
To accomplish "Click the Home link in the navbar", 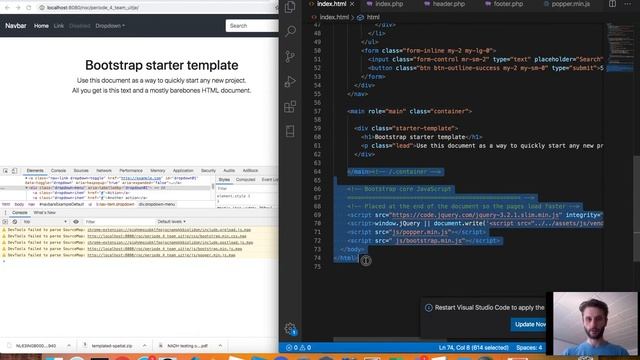I will pyautogui.click(x=41, y=26).
